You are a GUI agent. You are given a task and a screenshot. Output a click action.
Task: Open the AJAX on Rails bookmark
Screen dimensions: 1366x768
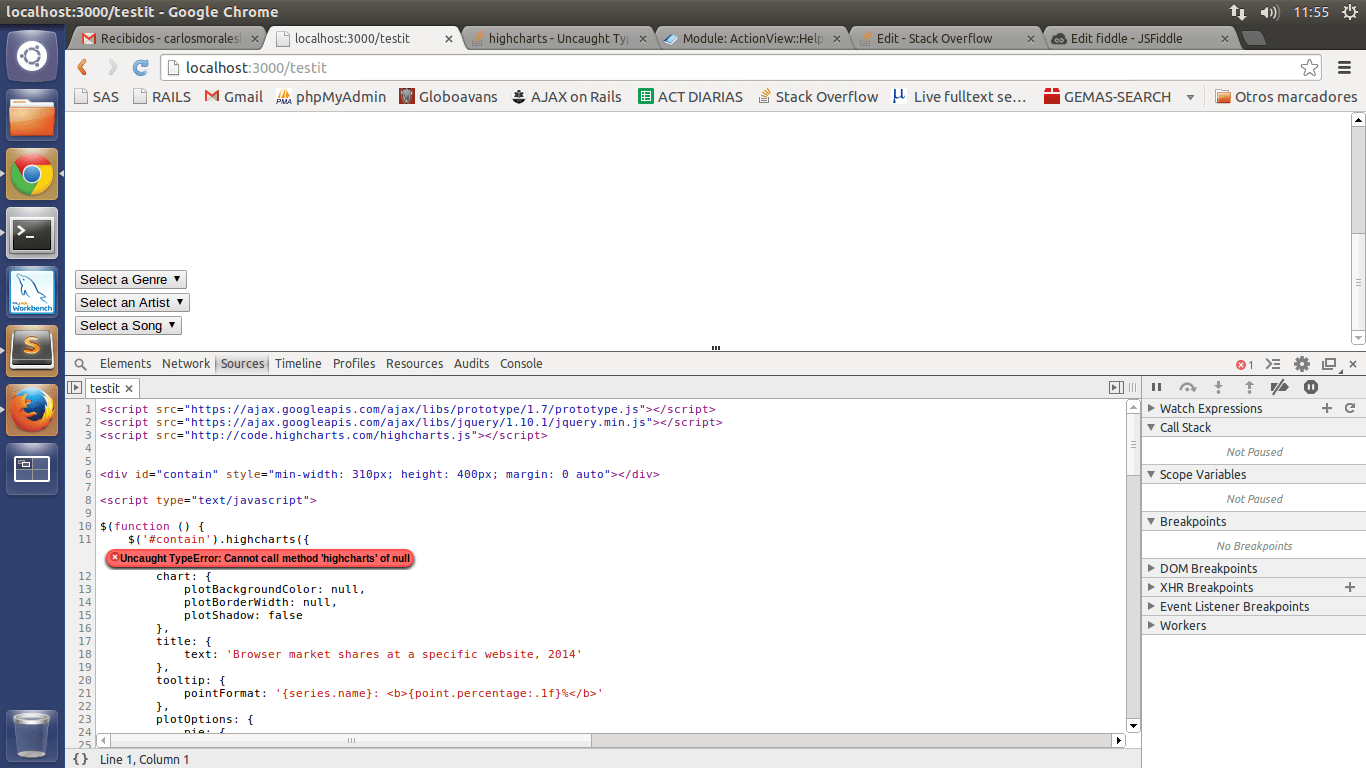(566, 97)
